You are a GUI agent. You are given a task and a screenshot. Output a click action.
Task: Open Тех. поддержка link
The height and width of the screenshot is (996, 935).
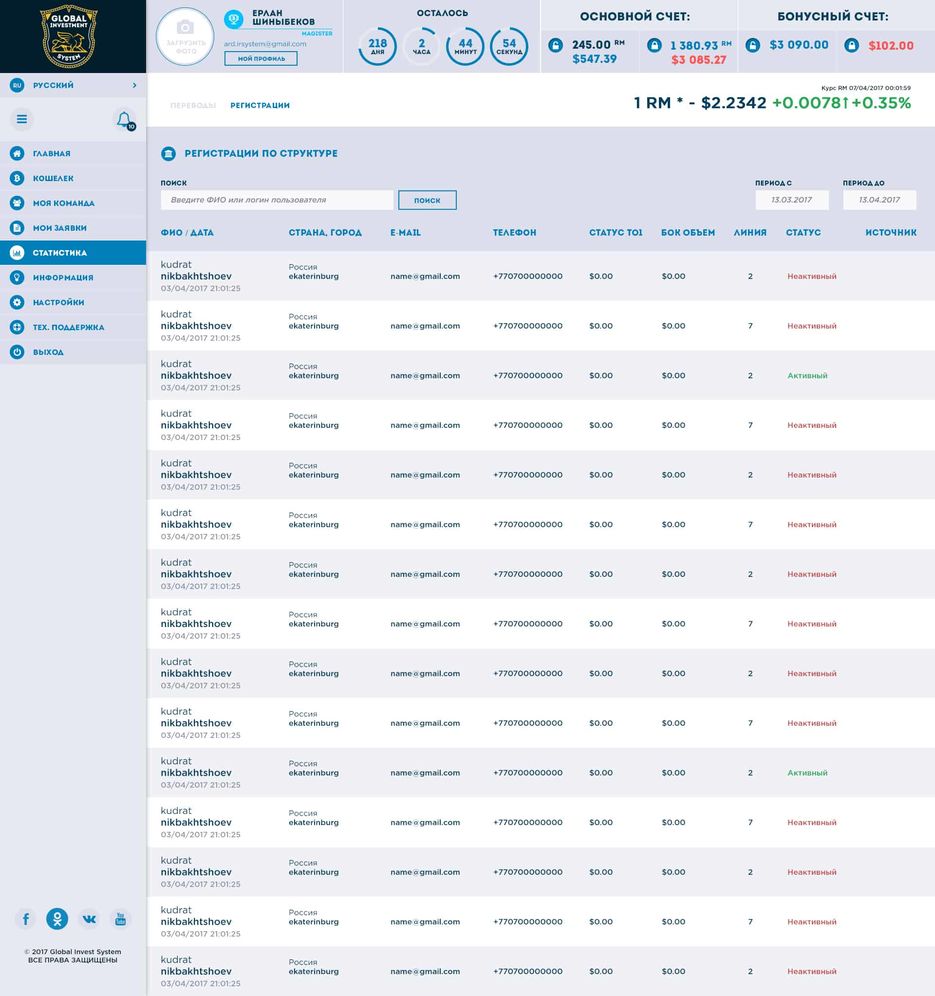[73, 326]
